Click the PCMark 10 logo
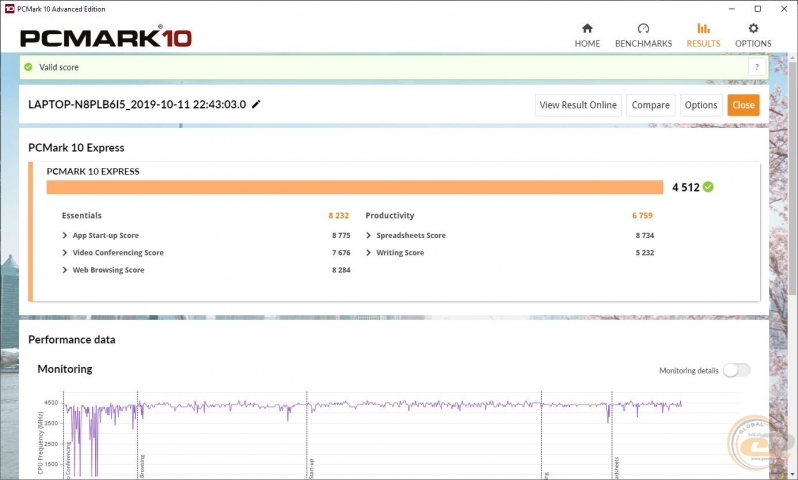 pyautogui.click(x=106, y=37)
